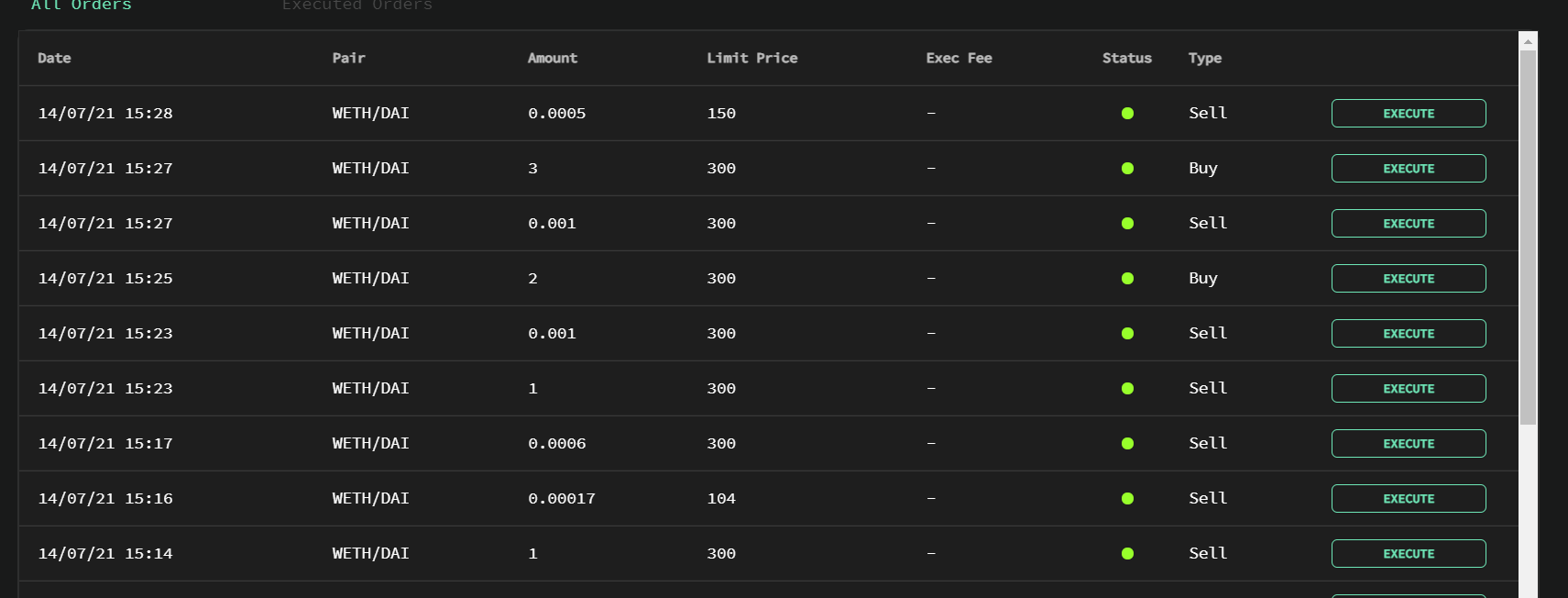Screen dimensions: 1568x598
Task: Click the status dot of the 15:28 order
Action: pyautogui.click(x=1127, y=114)
